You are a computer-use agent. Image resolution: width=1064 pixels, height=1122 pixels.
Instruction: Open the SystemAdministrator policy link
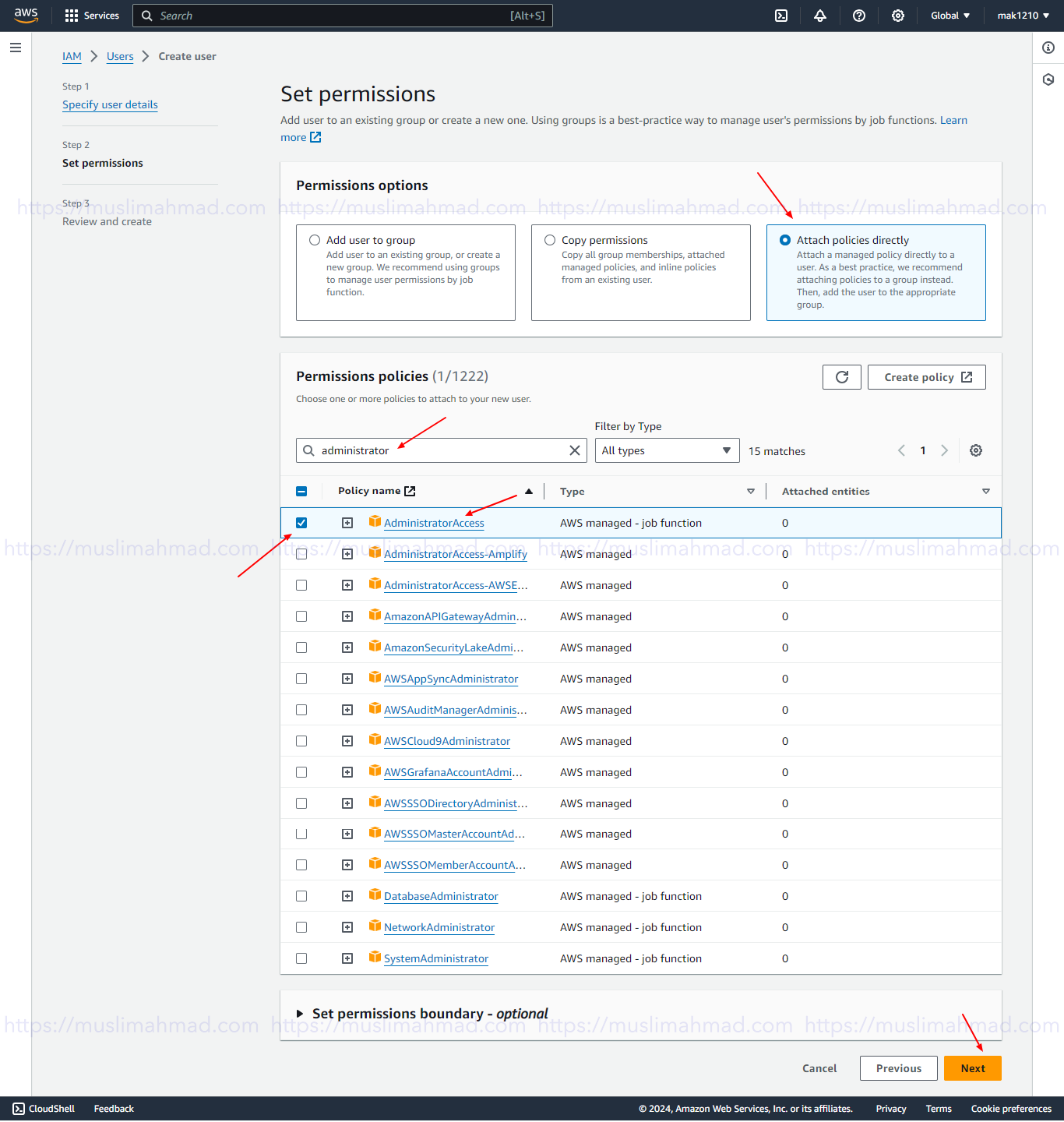(x=436, y=959)
